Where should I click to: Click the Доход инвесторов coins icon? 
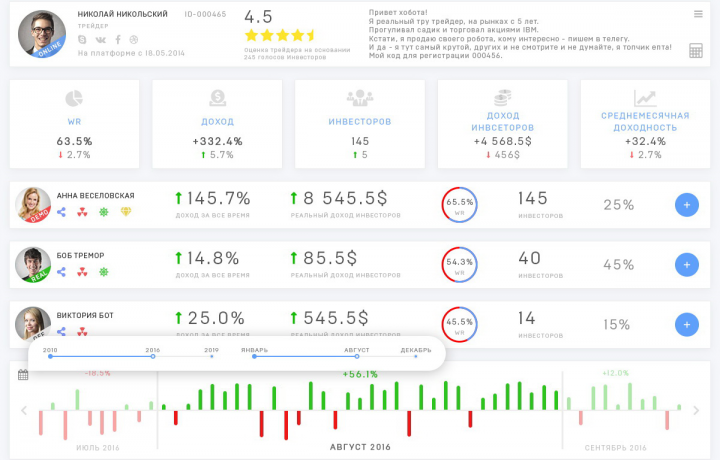pos(502,98)
